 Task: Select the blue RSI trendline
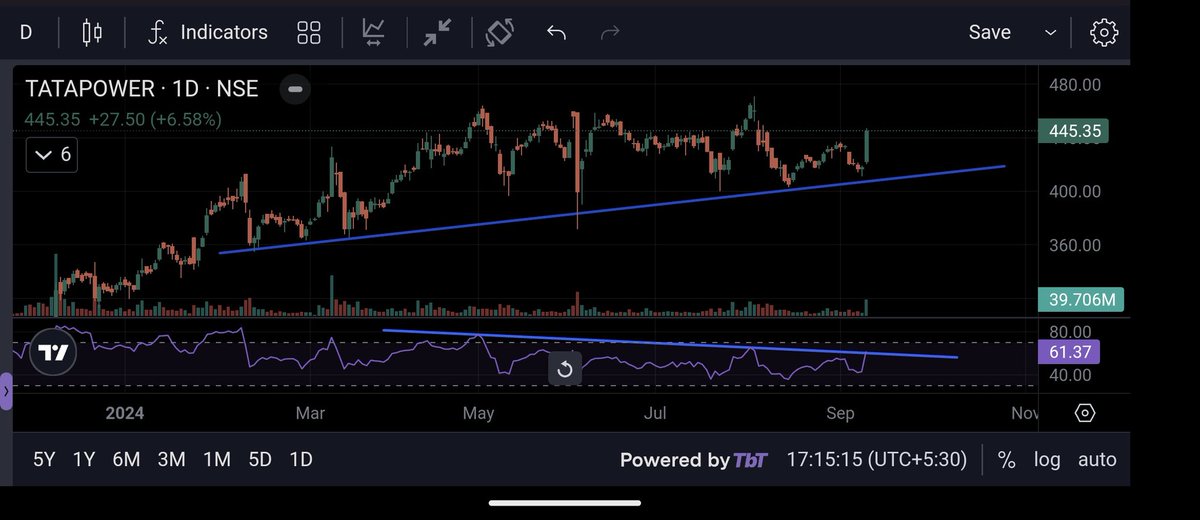(x=670, y=343)
